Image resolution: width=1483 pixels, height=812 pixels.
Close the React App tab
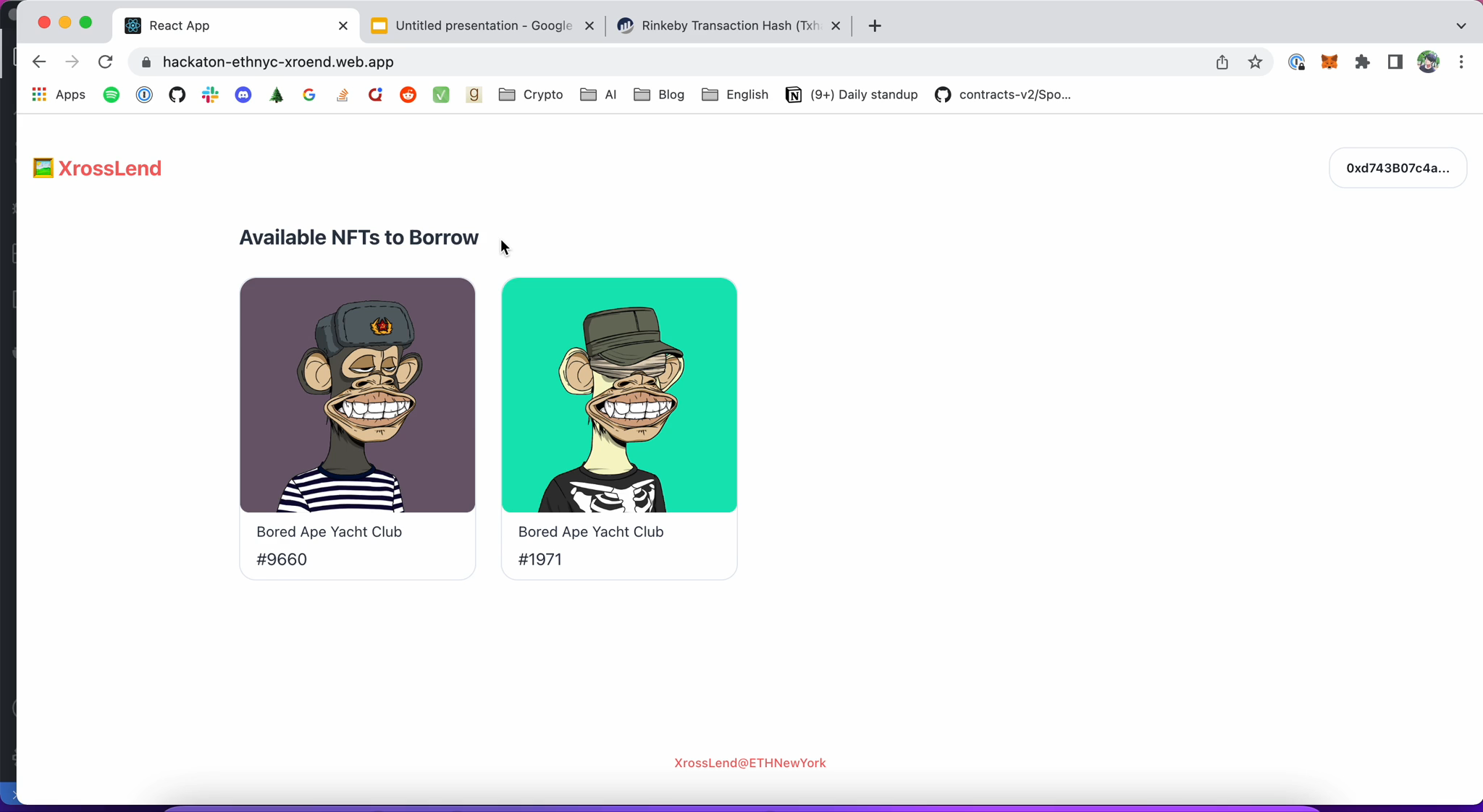[343, 25]
